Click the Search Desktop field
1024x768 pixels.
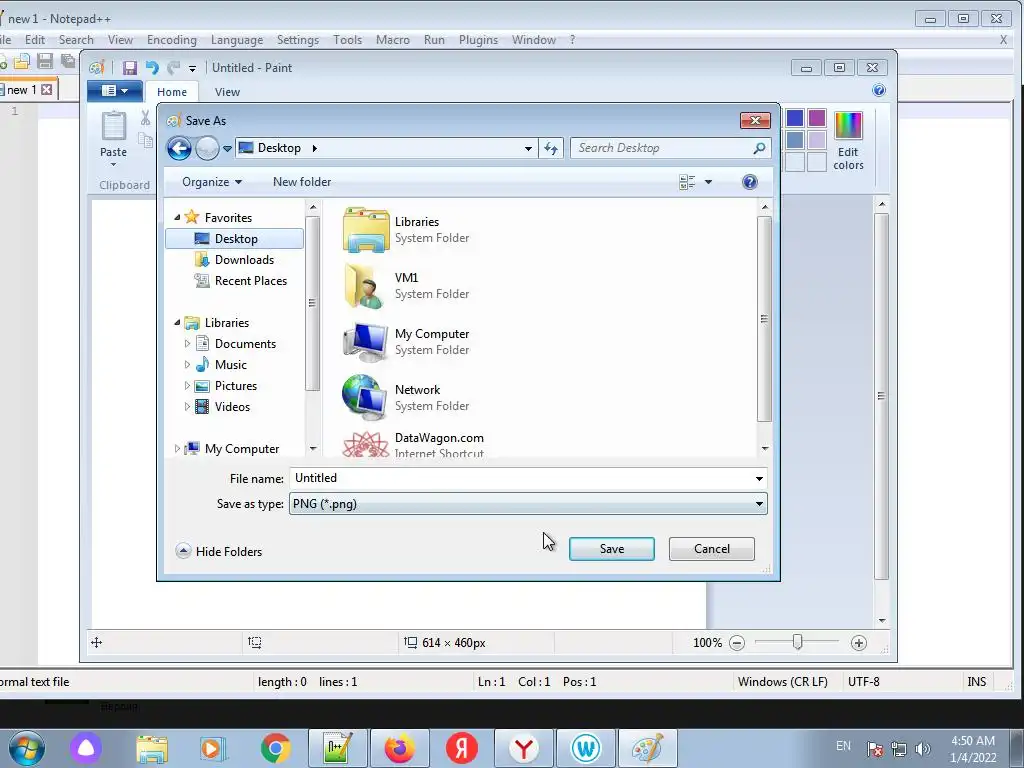670,148
